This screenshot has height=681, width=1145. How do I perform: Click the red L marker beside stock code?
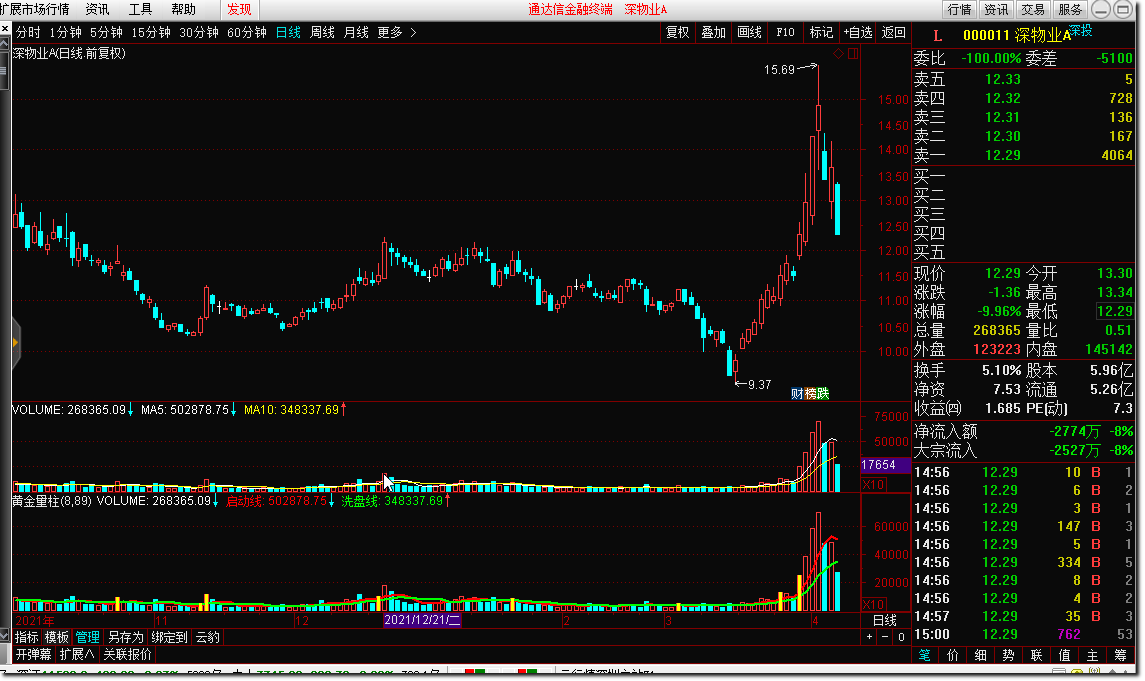coord(937,35)
